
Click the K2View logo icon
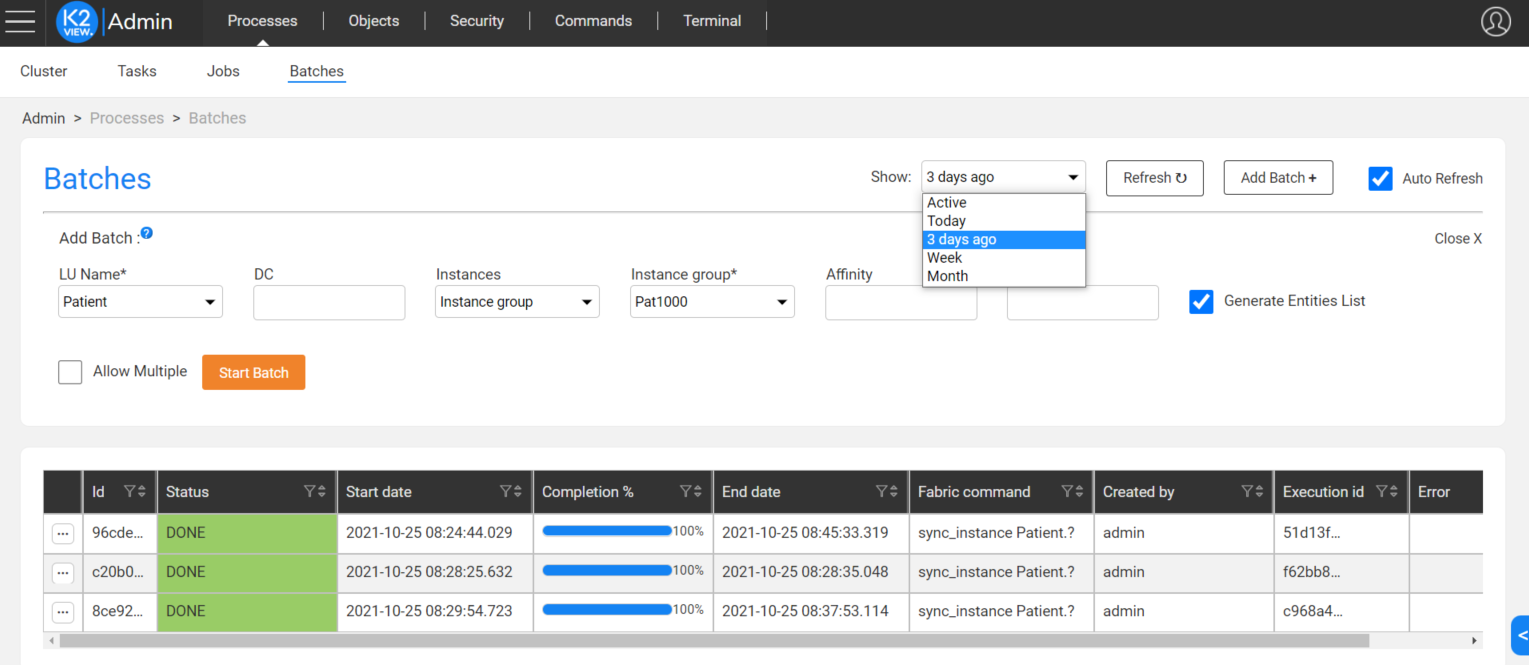tap(77, 22)
